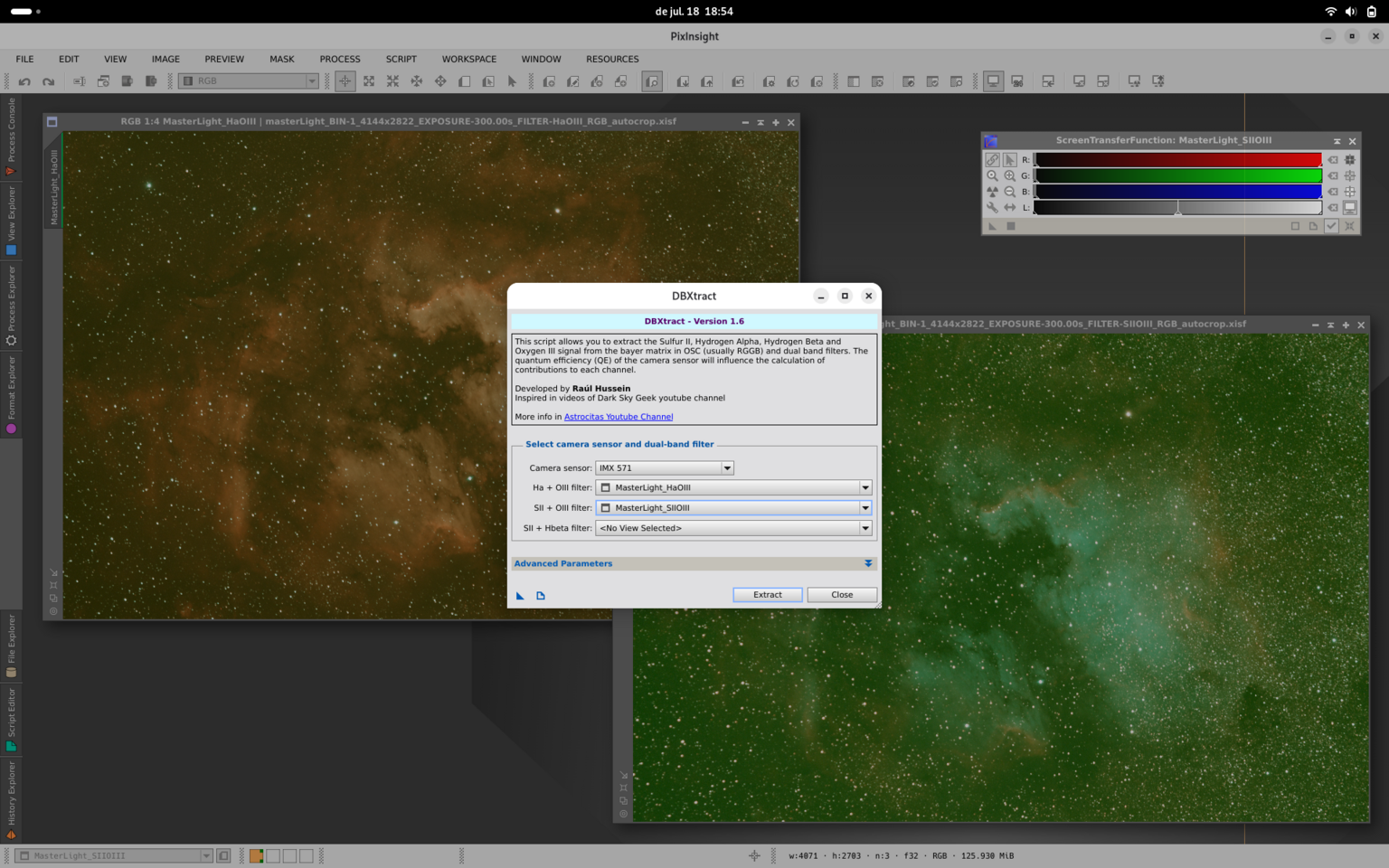Click STF reset icon at bottom right
The width and height of the screenshot is (1389, 868).
[x=1350, y=226]
